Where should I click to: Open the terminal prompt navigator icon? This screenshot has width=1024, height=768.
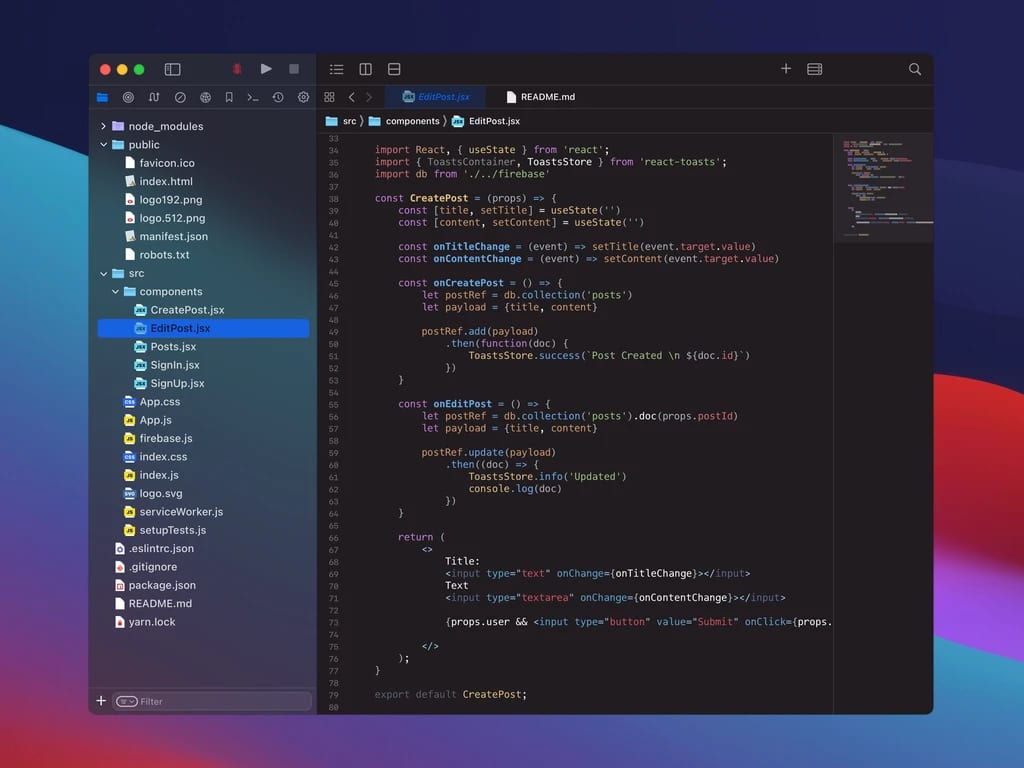tap(253, 97)
